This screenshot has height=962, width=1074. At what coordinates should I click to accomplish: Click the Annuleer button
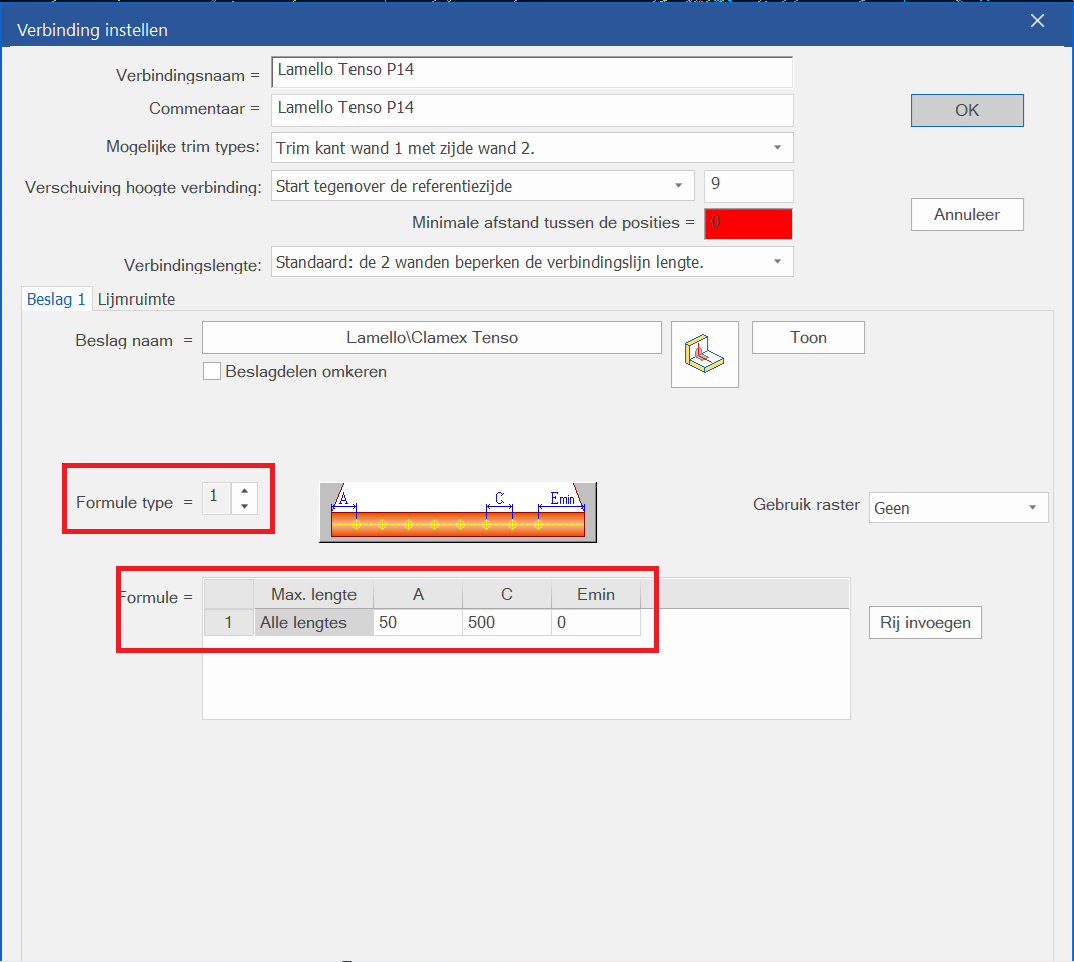[967, 214]
